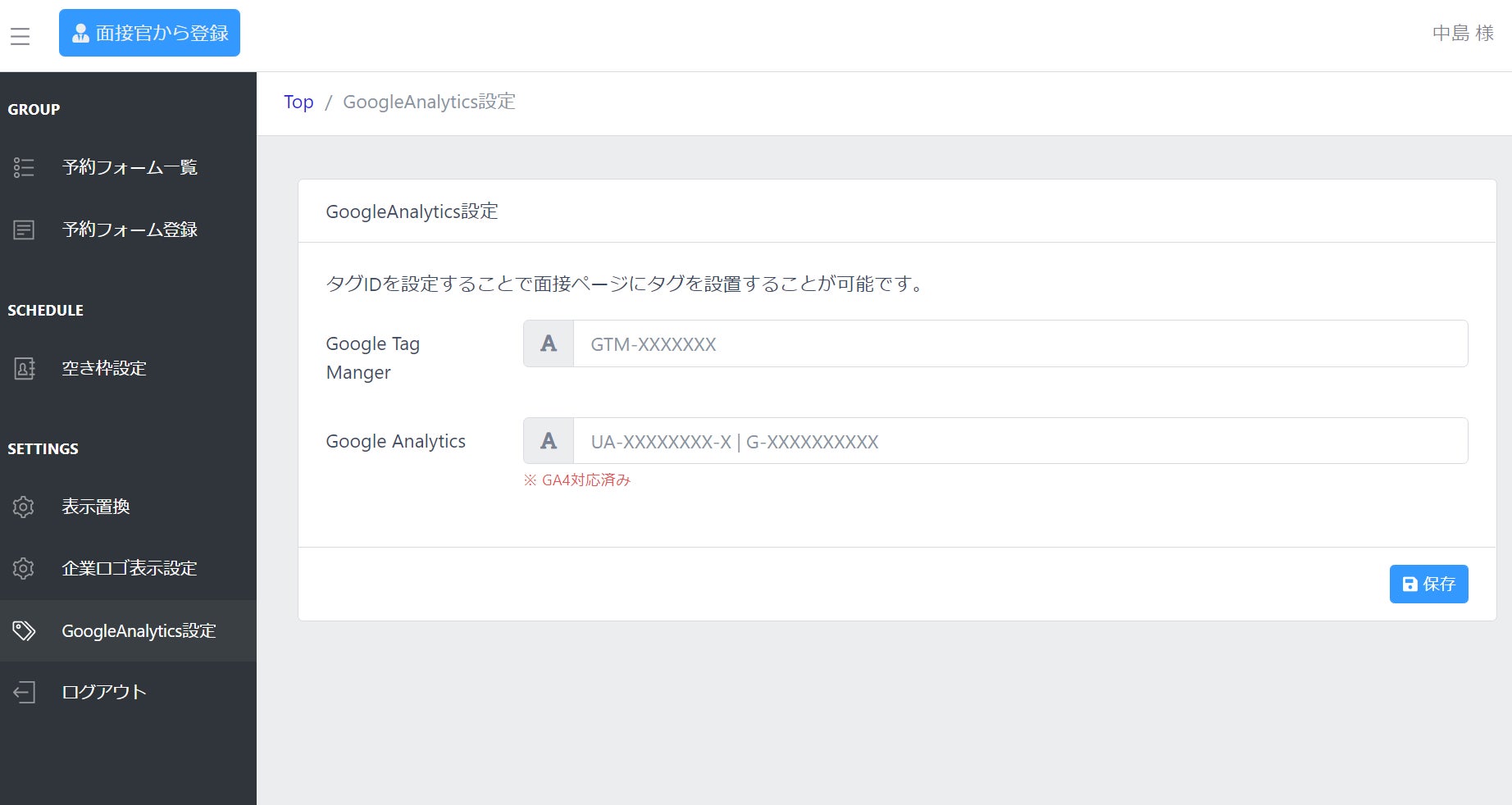The image size is (1512, 805).
Task: Click the GROUP section header
Action: tap(34, 109)
